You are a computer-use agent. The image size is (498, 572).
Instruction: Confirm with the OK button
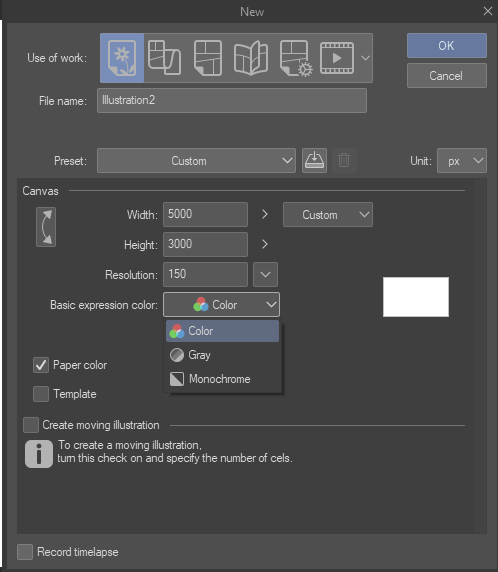click(447, 46)
